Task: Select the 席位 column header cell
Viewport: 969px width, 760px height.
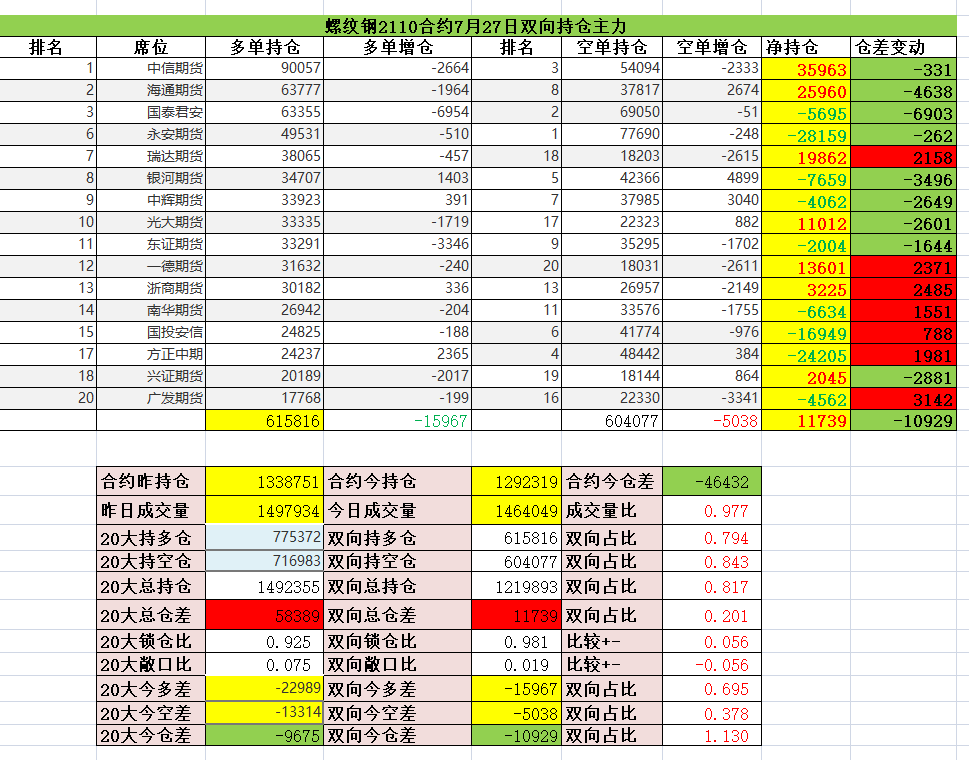Action: pos(150,47)
